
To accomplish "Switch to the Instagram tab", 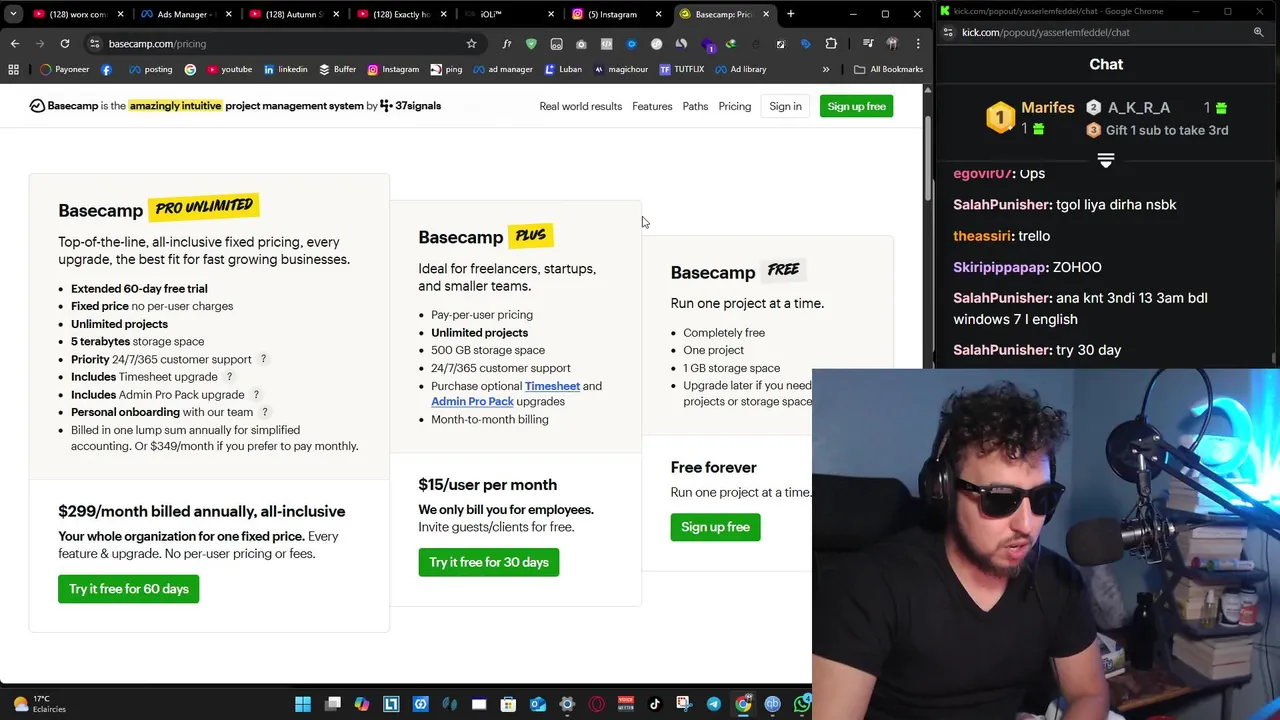I will click(615, 14).
